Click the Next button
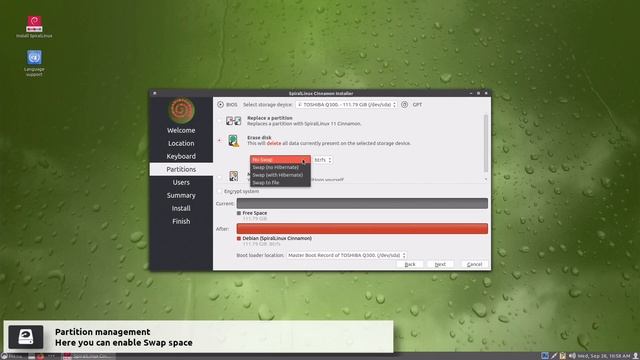This screenshot has height=360, width=640. pyautogui.click(x=440, y=264)
